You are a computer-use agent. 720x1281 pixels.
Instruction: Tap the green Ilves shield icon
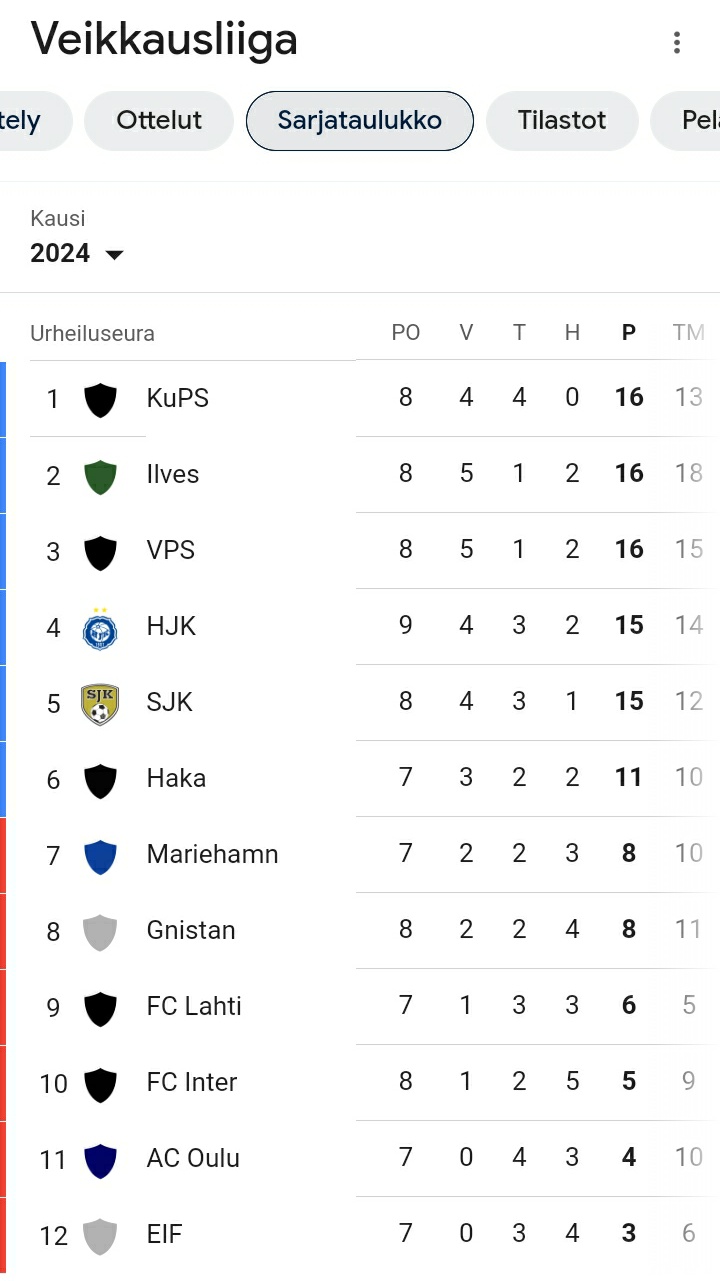(100, 476)
